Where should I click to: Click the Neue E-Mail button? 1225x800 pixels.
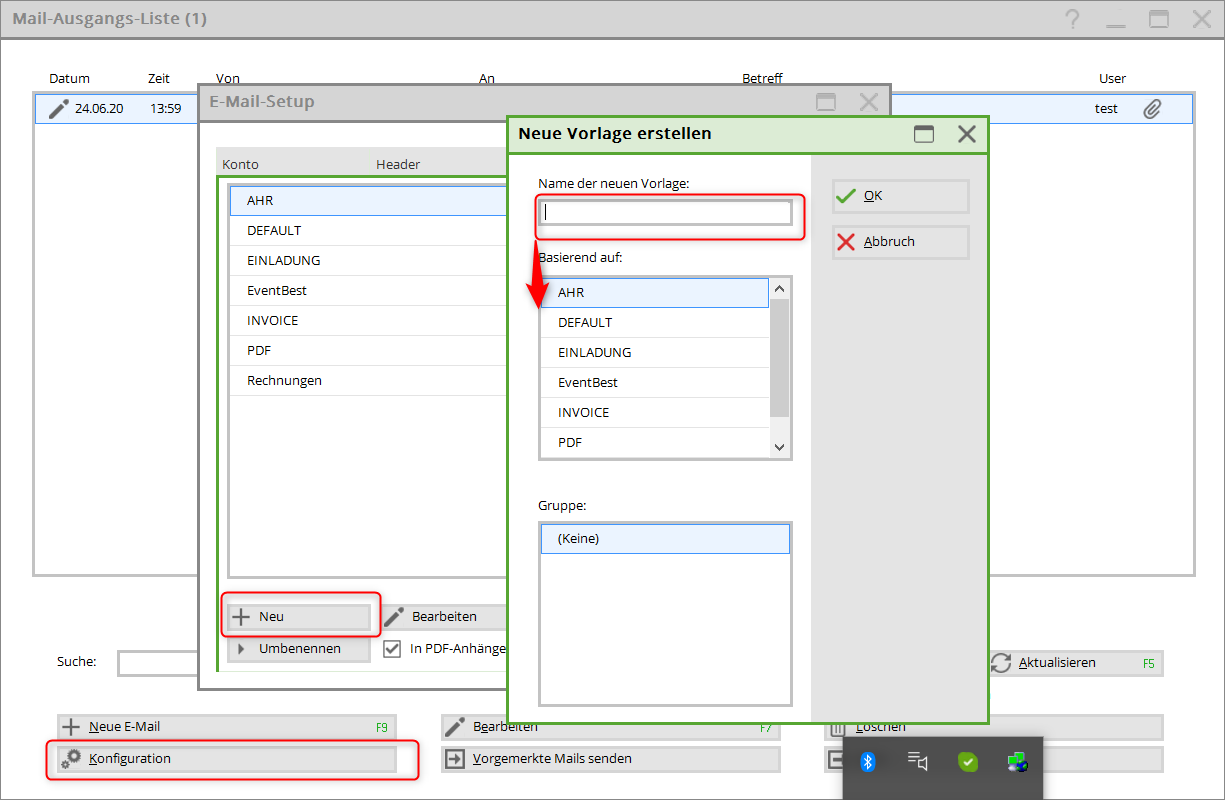(x=226, y=727)
